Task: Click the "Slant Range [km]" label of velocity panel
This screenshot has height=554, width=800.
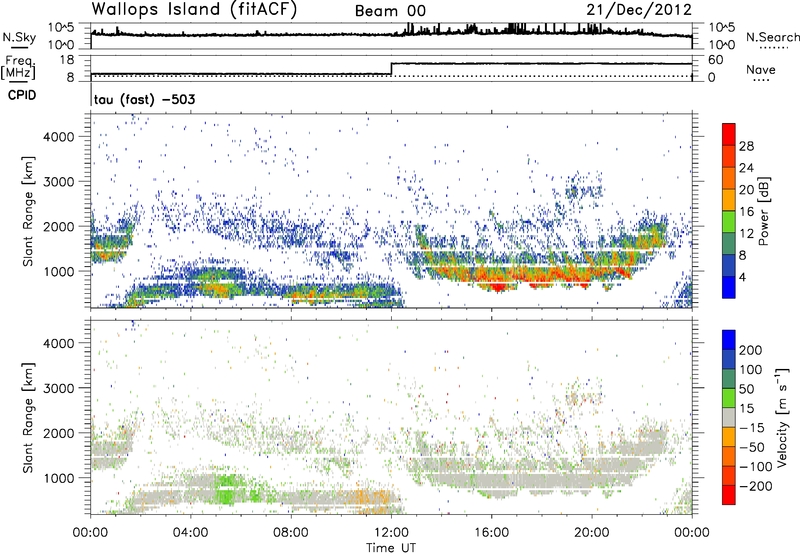Action: click(29, 417)
